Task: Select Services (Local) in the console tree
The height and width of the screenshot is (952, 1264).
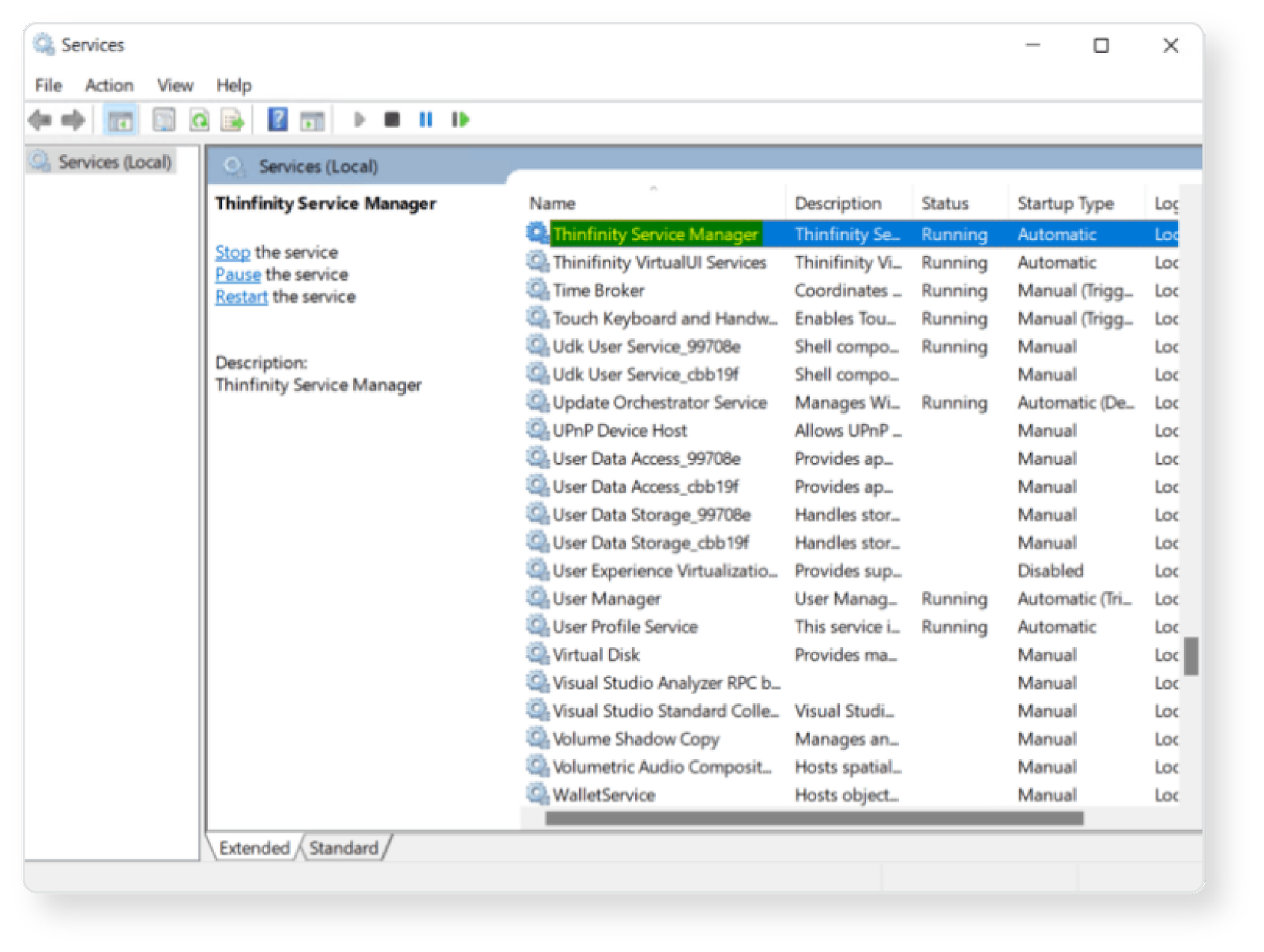Action: 102,162
